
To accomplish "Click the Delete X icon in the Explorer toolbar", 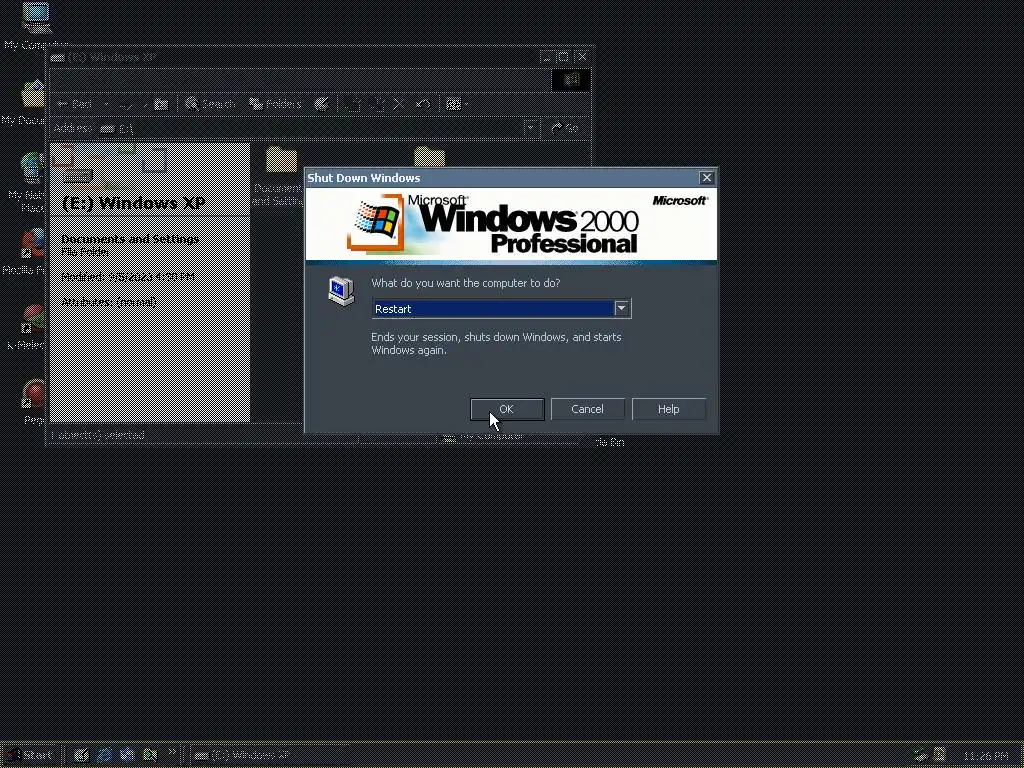I will (x=399, y=104).
